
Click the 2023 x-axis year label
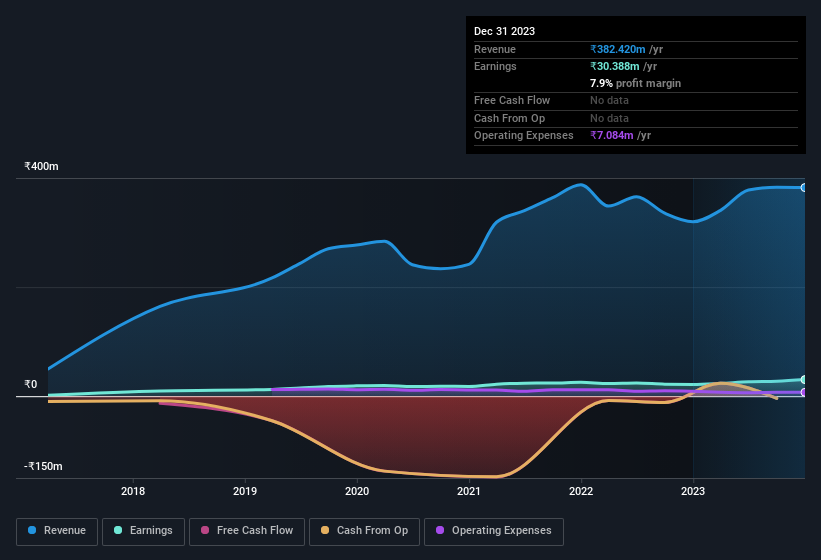(693, 491)
